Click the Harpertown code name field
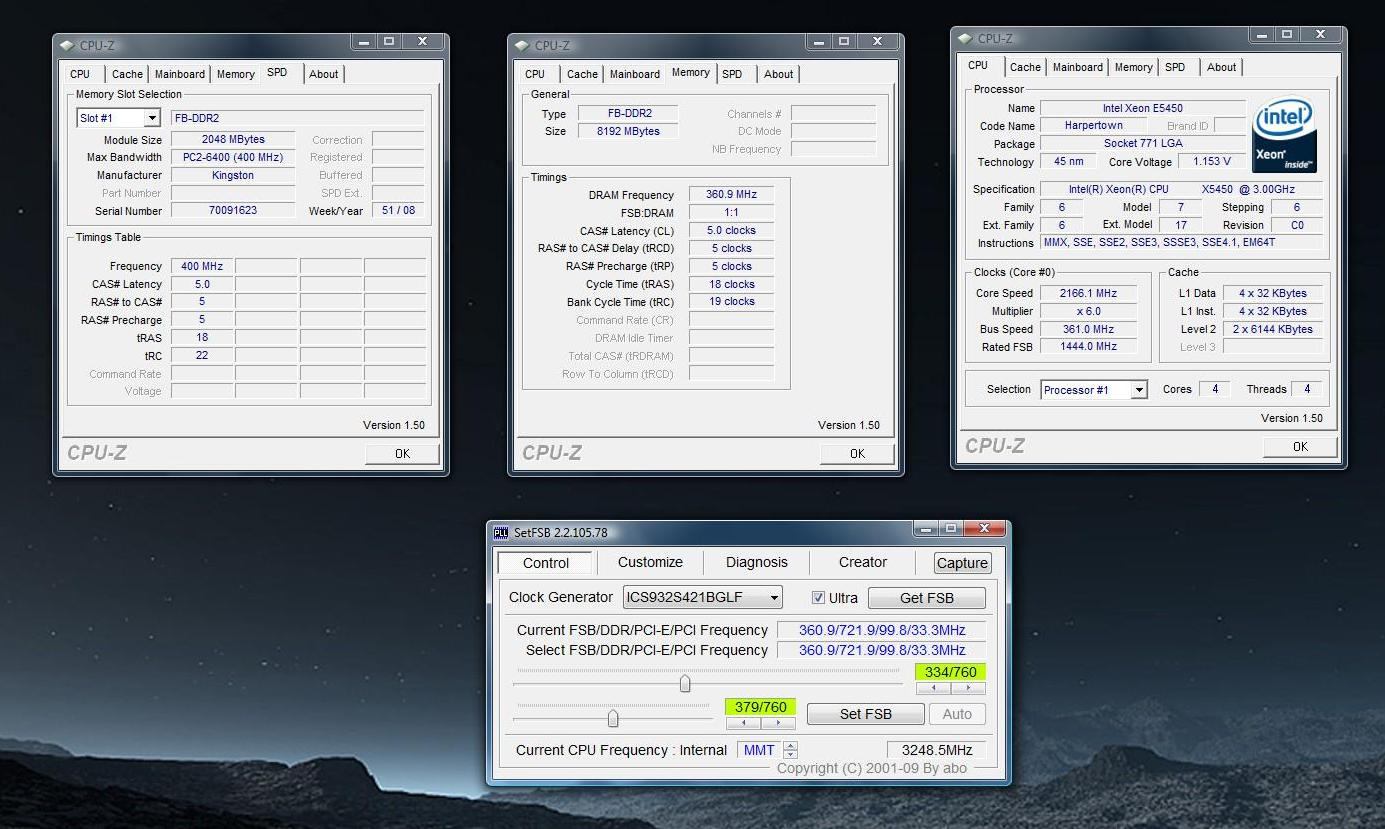 [x=1093, y=126]
